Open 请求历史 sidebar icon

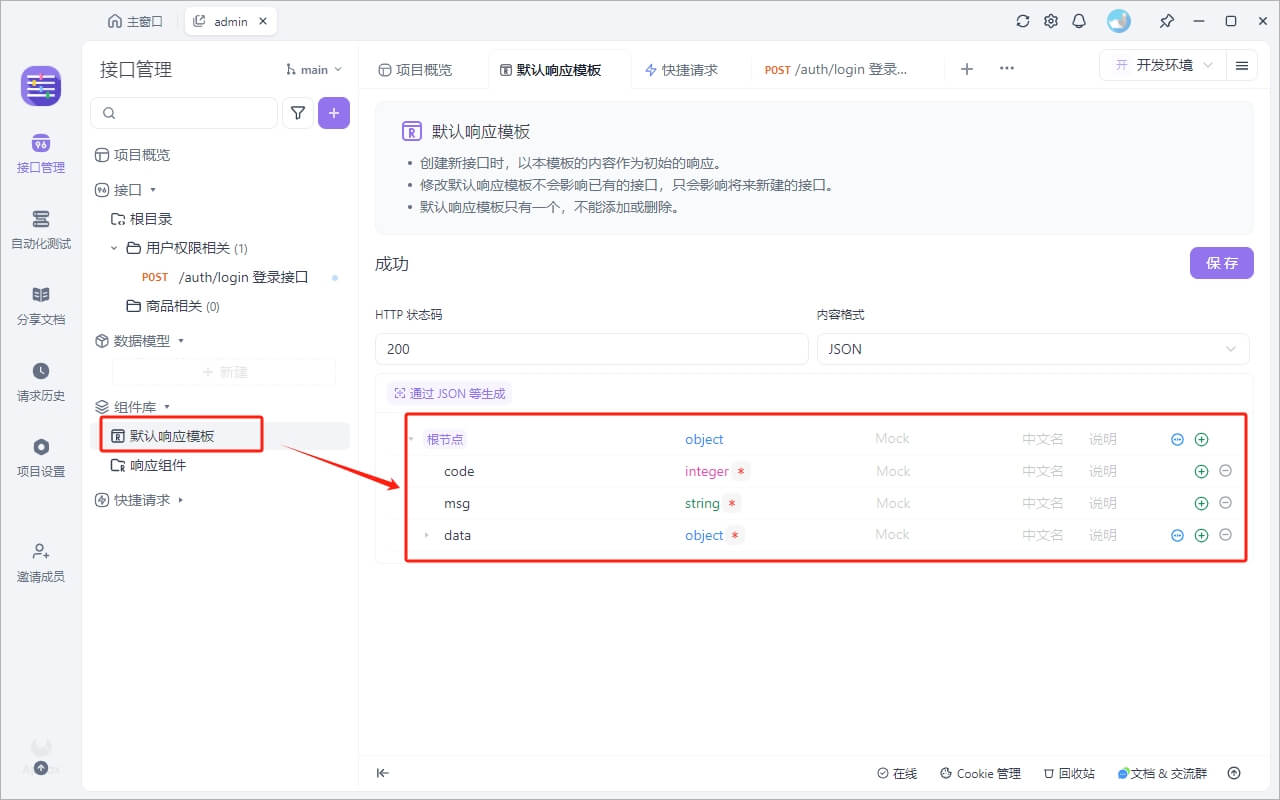coord(41,382)
